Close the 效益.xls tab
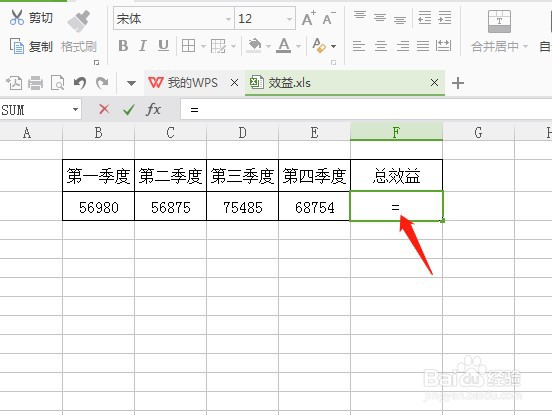 [434, 83]
